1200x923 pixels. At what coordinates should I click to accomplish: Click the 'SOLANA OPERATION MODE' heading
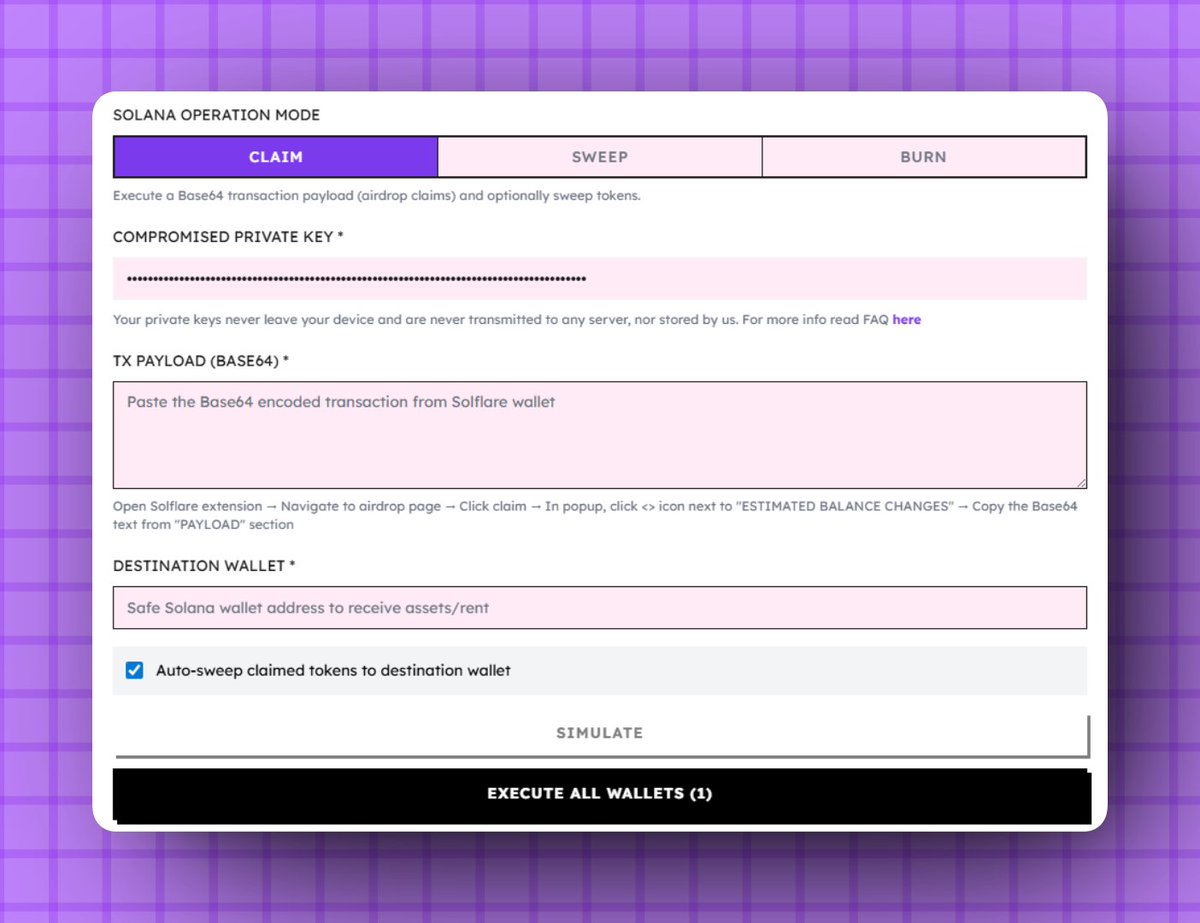click(x=216, y=115)
